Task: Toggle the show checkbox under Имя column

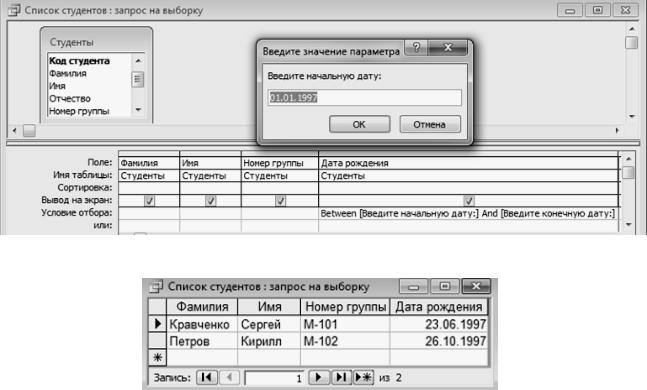Action: tap(210, 201)
